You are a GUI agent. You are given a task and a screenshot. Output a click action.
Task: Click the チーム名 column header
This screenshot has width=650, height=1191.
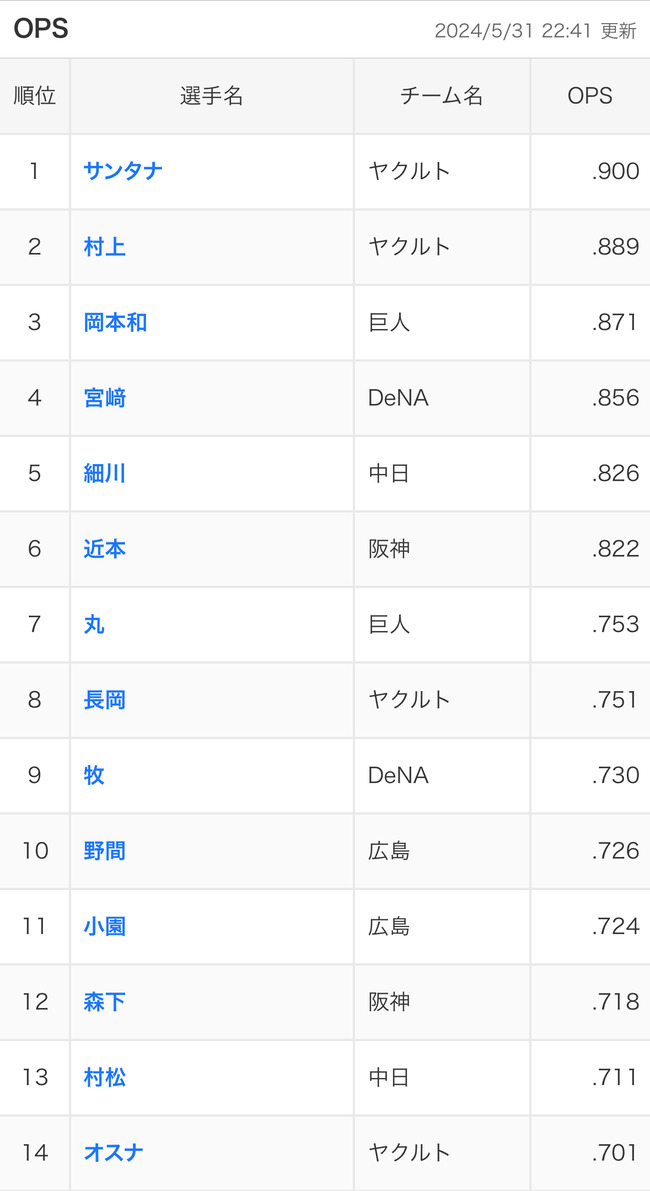click(x=441, y=95)
